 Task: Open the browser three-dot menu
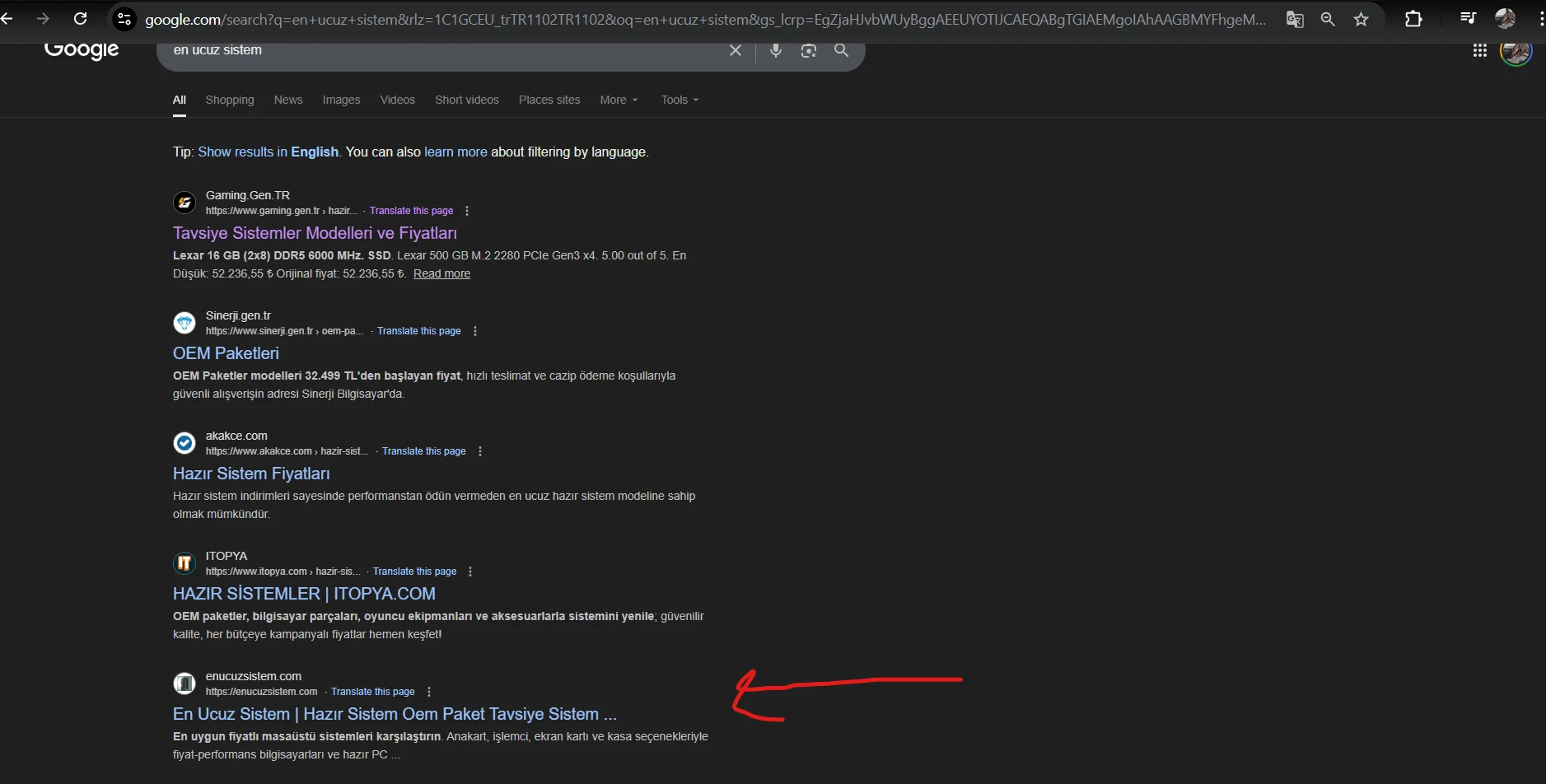(1541, 19)
